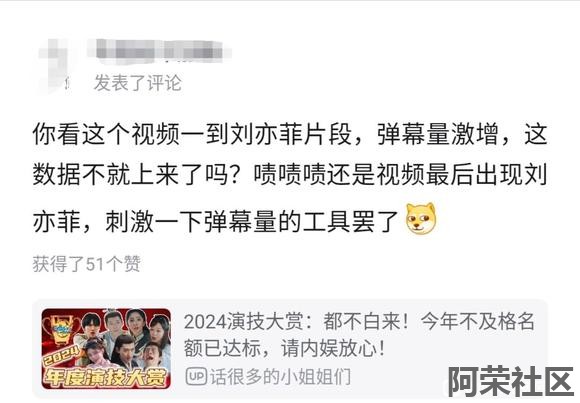Open uploader 话很多的小姐姐们

[x=280, y=377]
